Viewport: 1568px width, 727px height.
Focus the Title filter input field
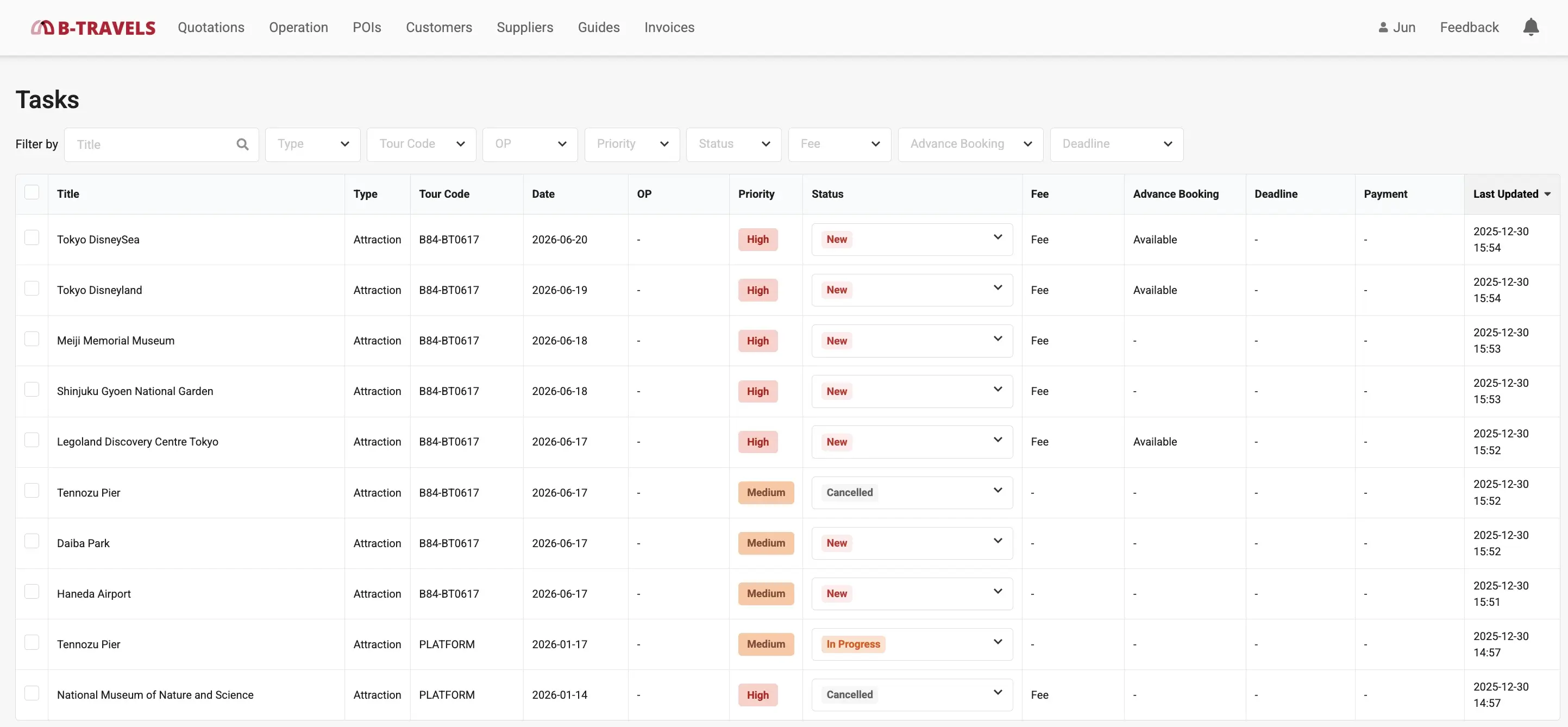pyautogui.click(x=161, y=145)
